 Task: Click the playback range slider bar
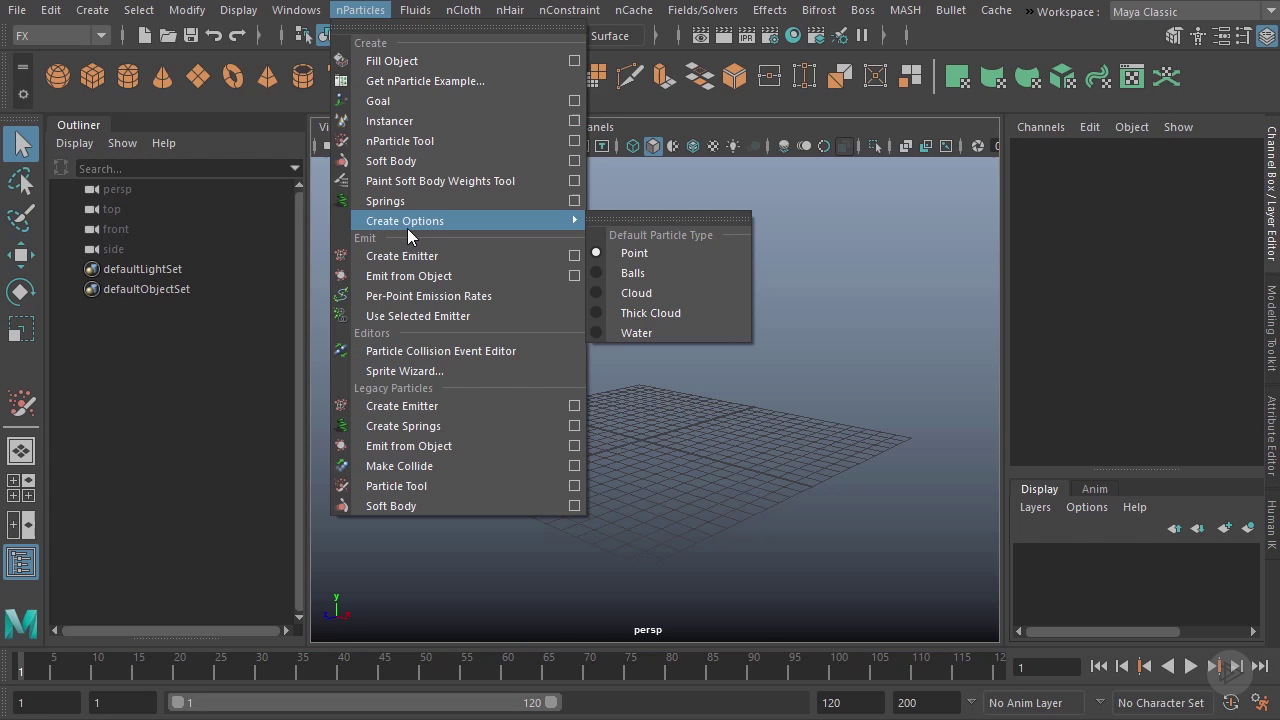point(365,703)
